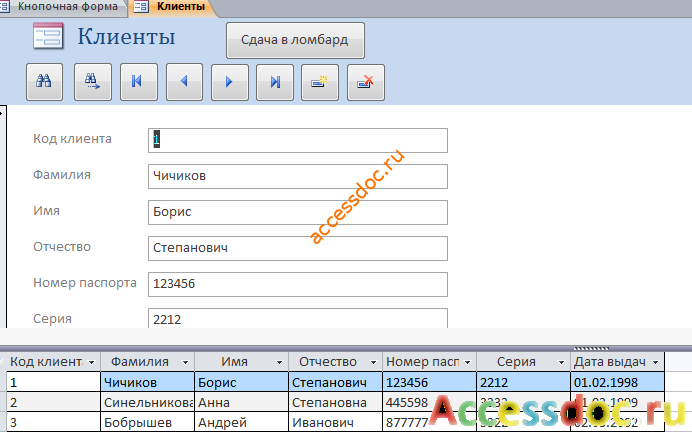This screenshot has width=692, height=432.
Task: Select the table cell Чичиков
Action: 147,382
